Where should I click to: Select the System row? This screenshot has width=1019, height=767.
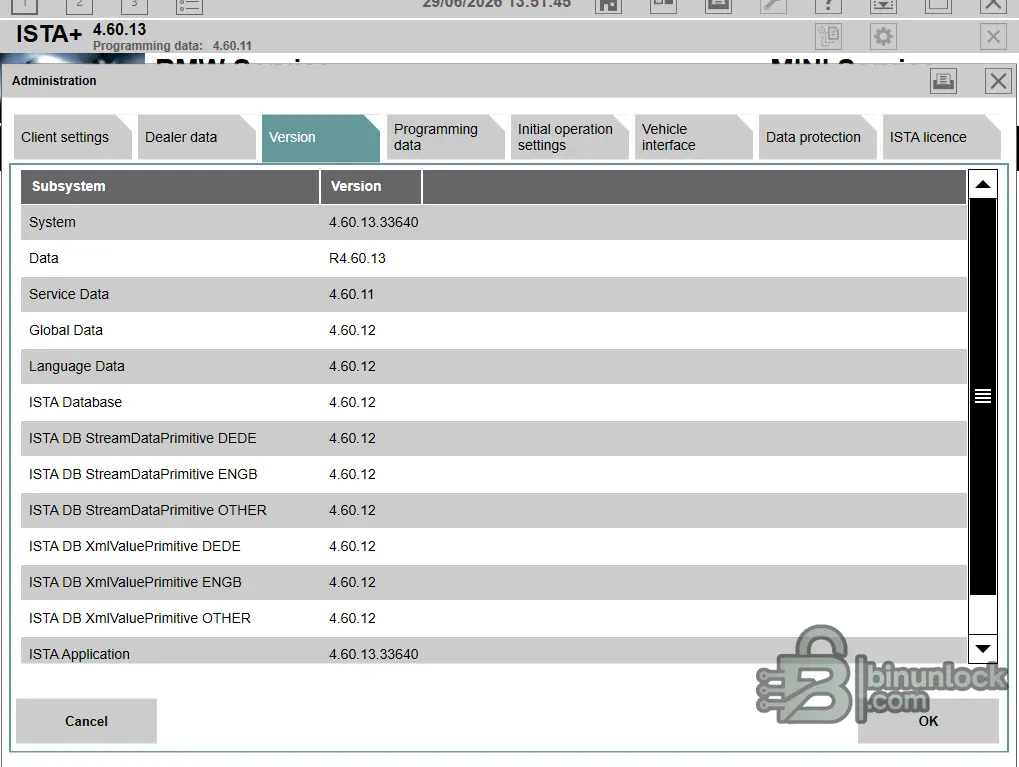tap(494, 222)
